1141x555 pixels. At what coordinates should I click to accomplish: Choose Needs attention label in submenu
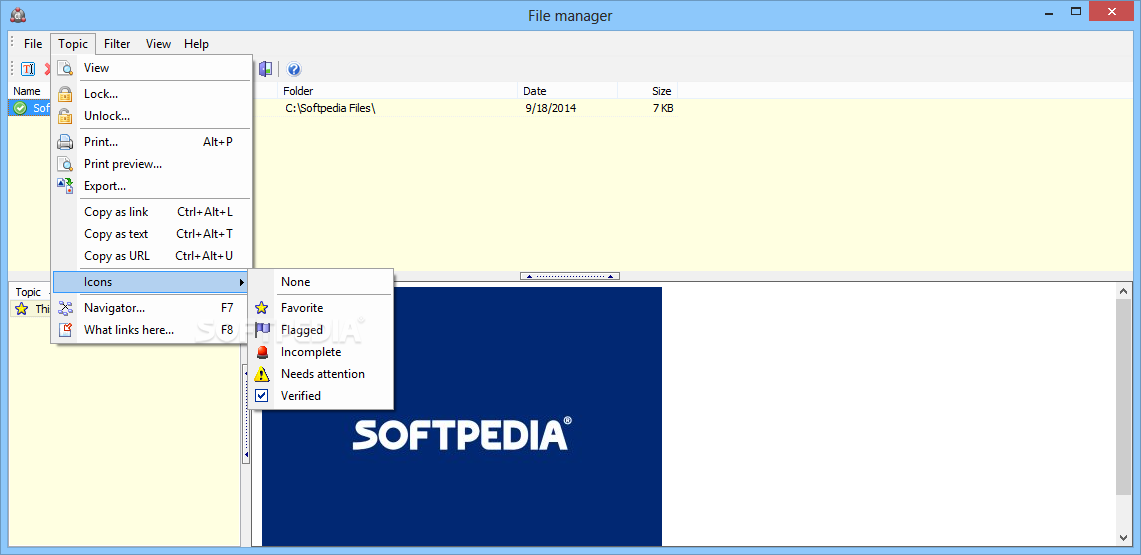point(323,374)
